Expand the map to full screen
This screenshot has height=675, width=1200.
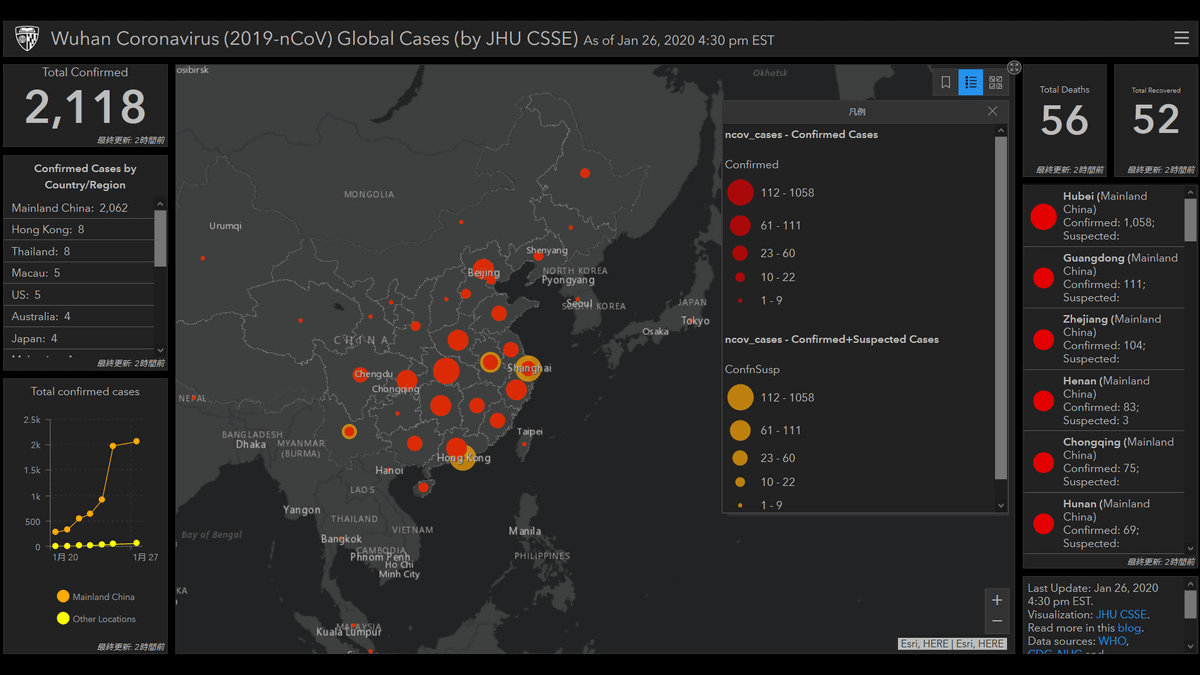[x=1014, y=67]
